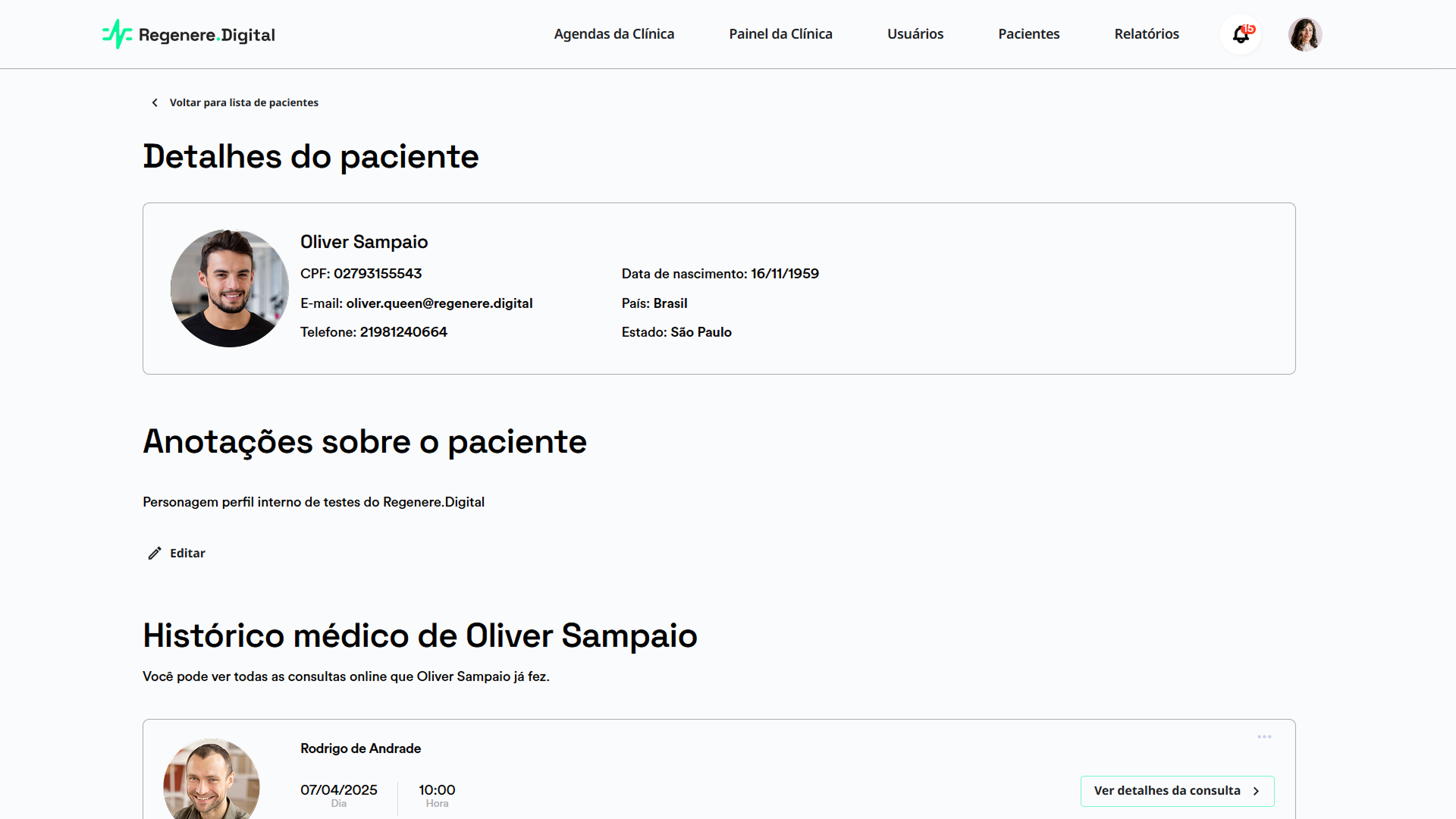Navigate to Pacientes section

coord(1028,34)
